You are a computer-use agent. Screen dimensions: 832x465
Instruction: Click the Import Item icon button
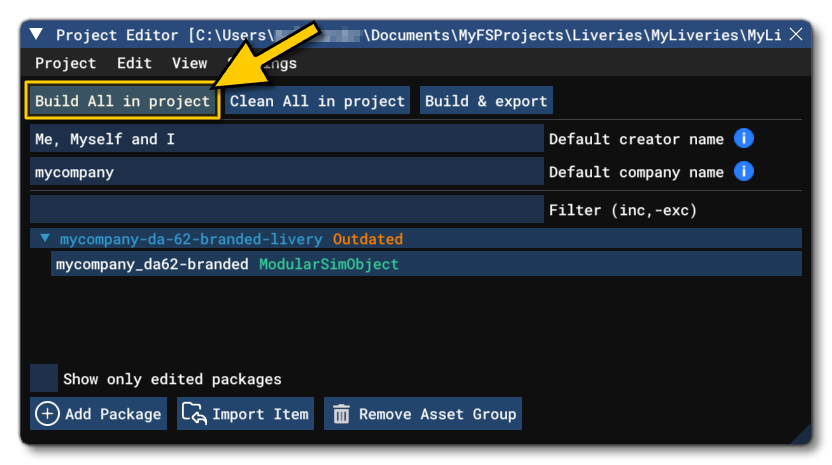point(194,414)
